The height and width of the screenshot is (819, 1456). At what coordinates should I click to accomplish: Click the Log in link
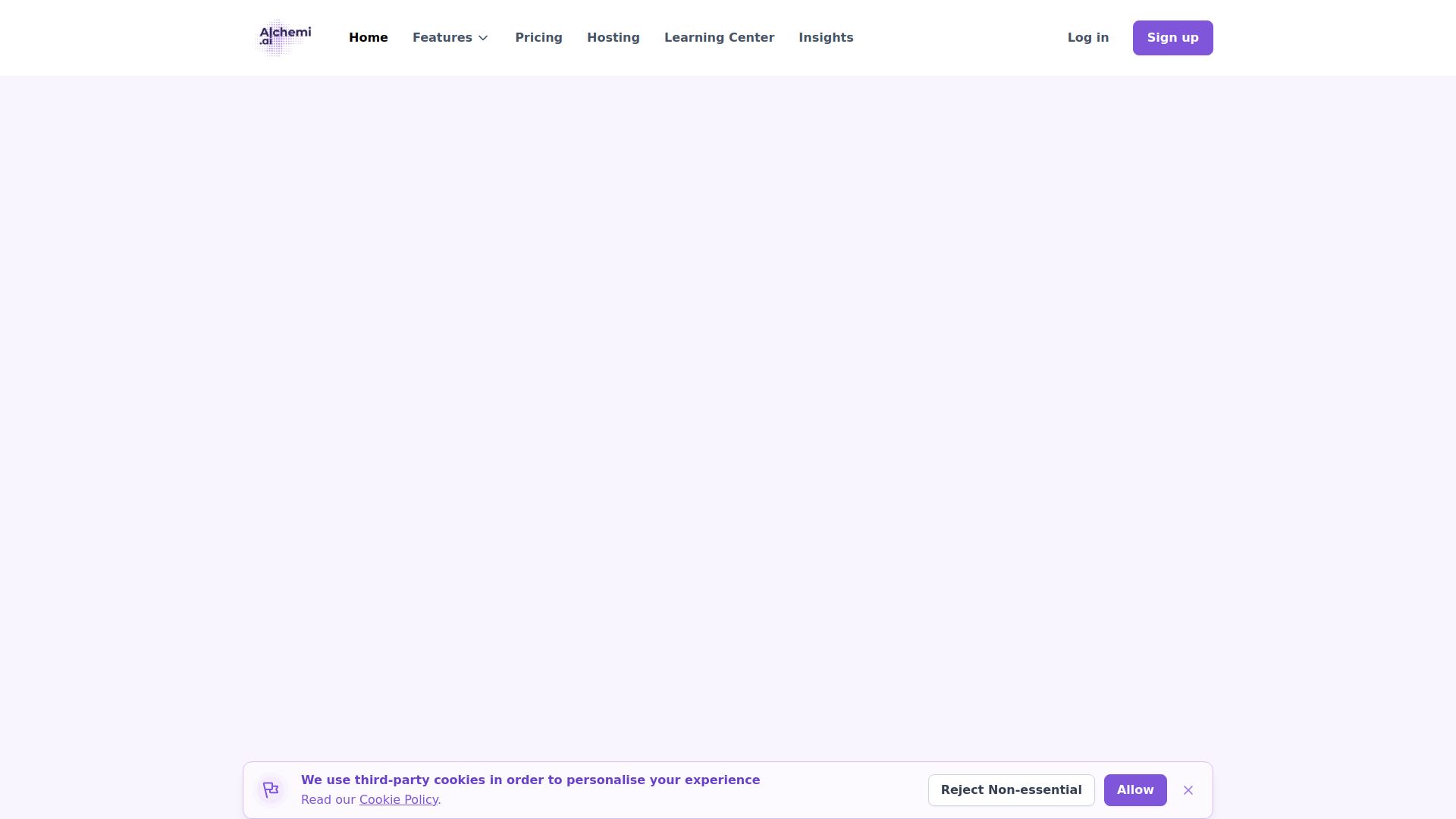tap(1087, 38)
